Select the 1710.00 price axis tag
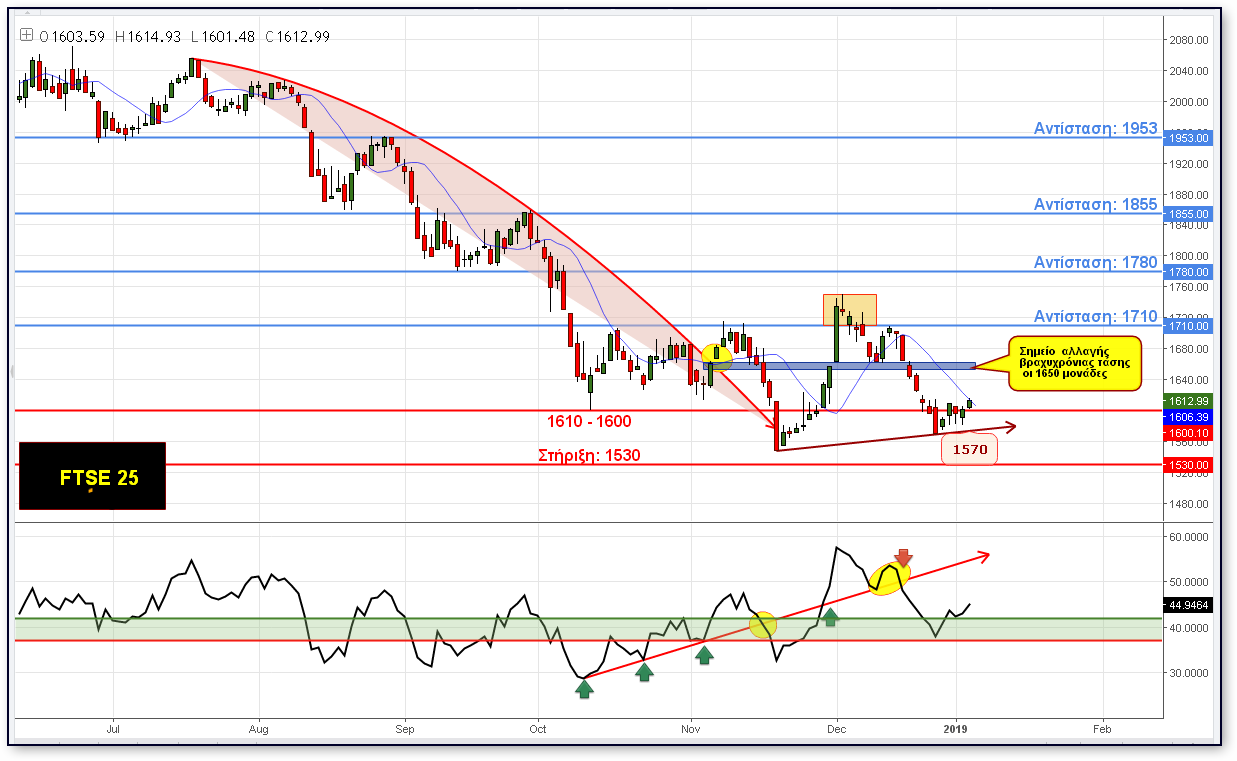Viewport: 1237px width, 761px height. pos(1188,326)
